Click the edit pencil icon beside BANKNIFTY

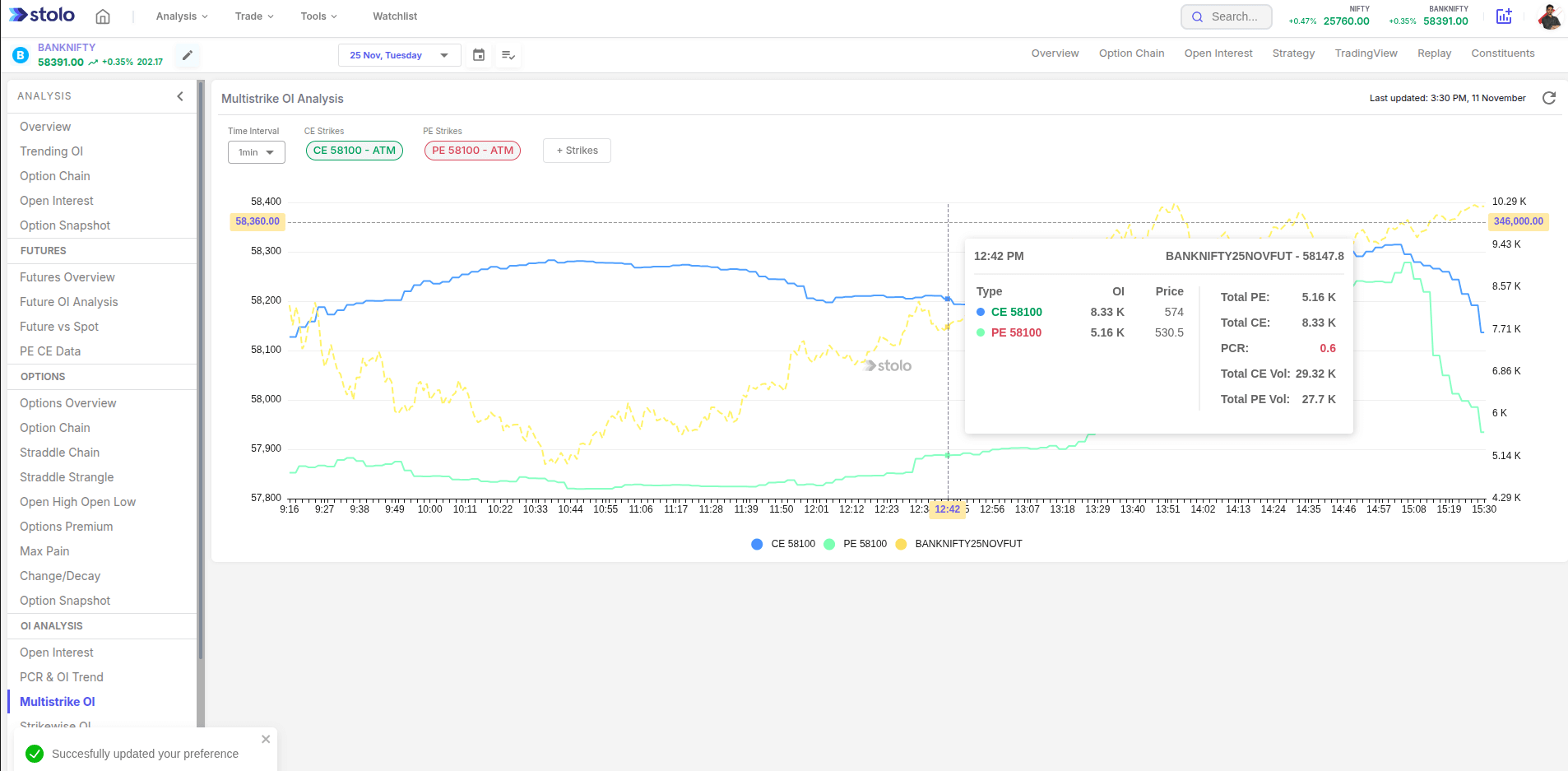[x=188, y=55]
